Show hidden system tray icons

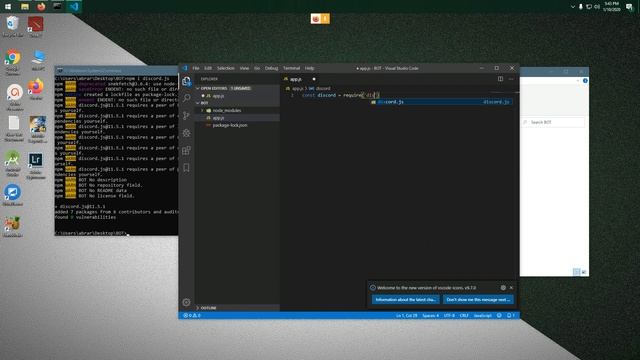[573, 7]
